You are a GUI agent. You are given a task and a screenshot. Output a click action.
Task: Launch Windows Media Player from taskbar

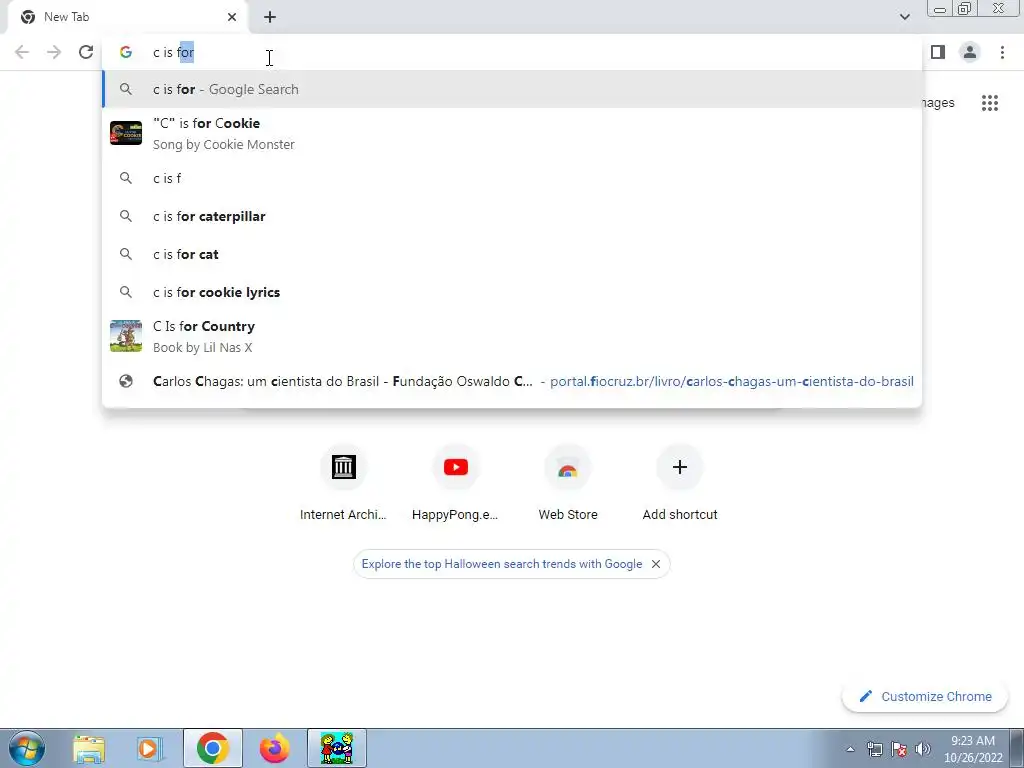coord(148,748)
